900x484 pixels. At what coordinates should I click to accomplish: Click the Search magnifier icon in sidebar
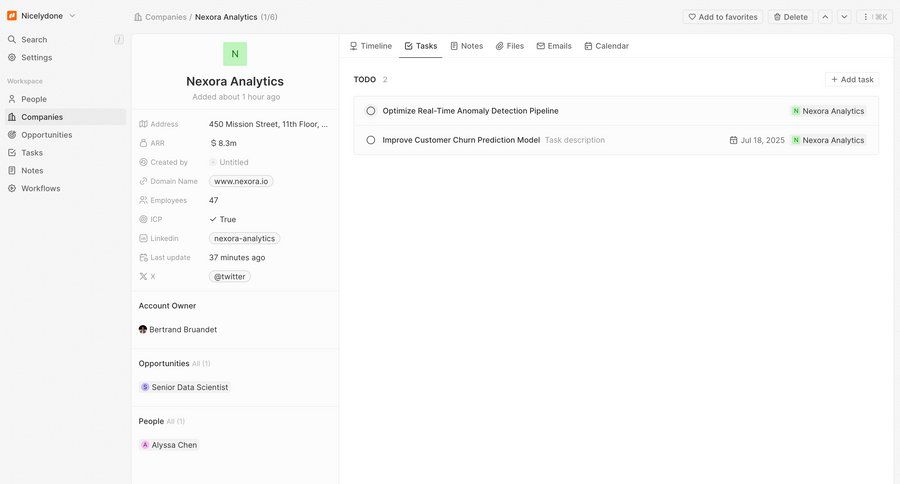click(x=11, y=40)
